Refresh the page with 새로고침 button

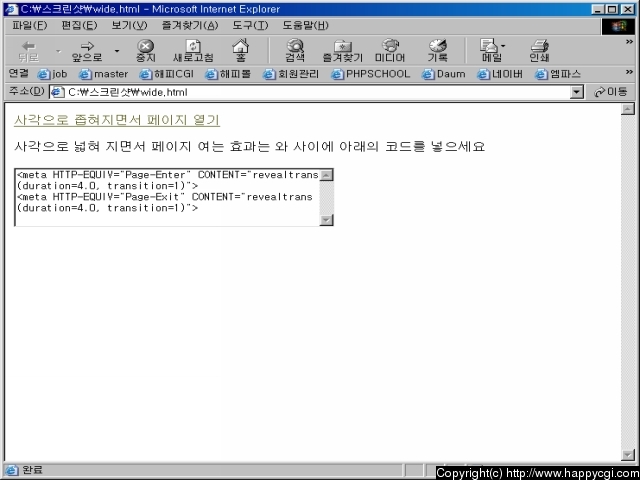[193, 51]
